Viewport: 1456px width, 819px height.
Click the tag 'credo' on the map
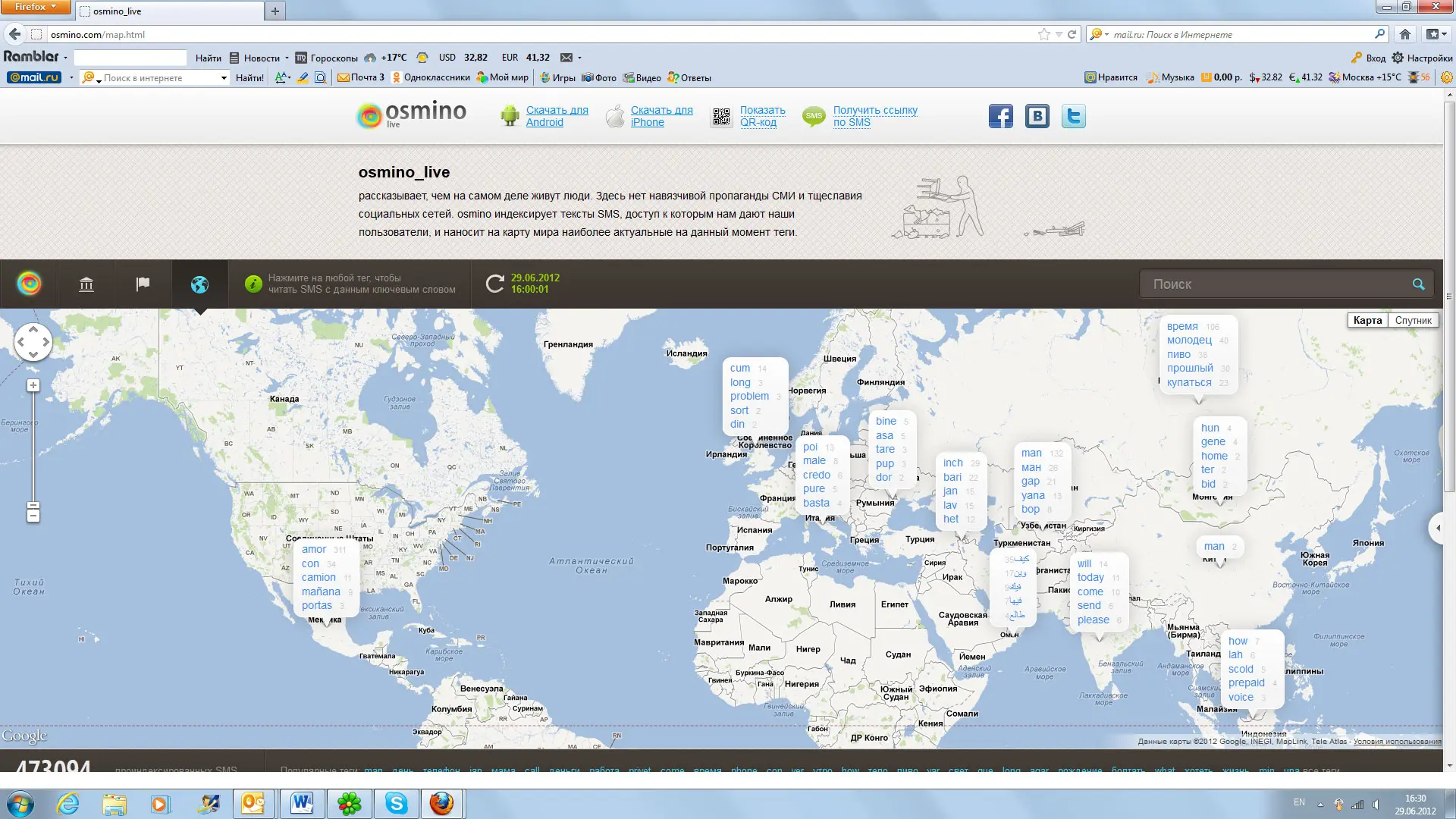pyautogui.click(x=816, y=475)
